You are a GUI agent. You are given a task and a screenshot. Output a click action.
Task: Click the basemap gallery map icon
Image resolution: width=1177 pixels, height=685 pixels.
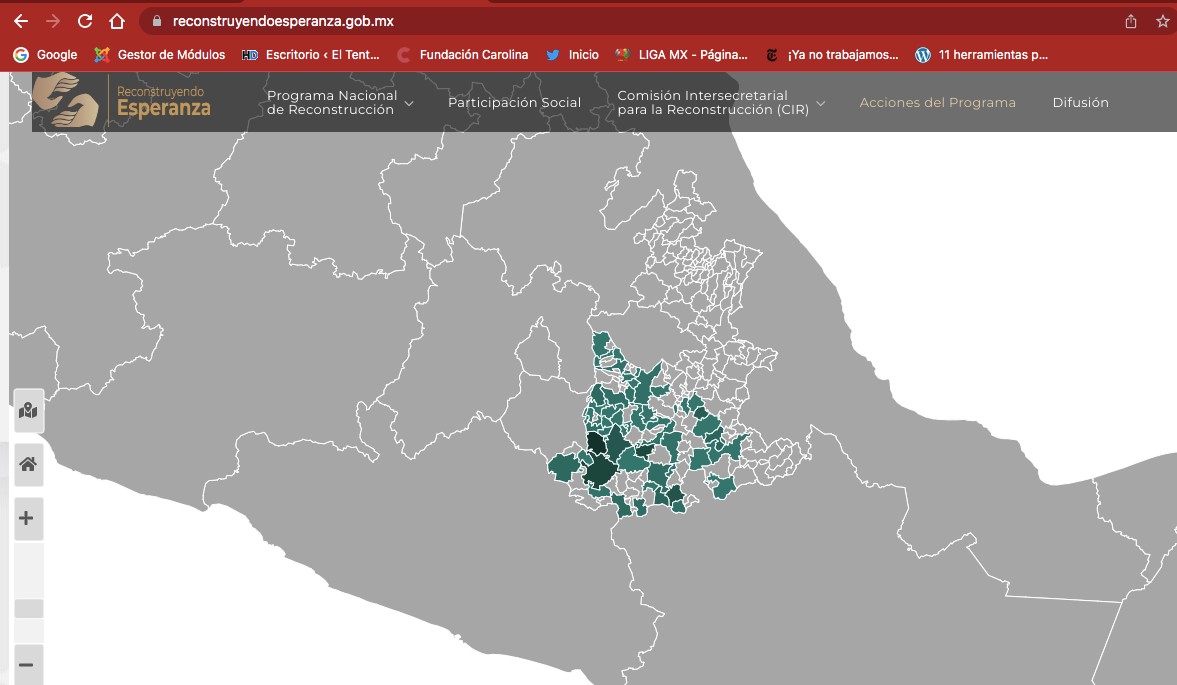(28, 411)
